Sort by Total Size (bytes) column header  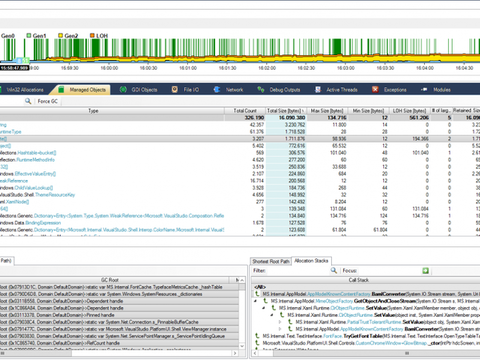[286, 111]
